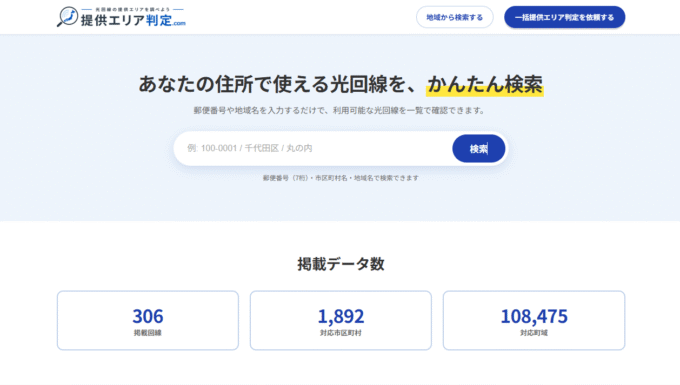Focus the postal code search field
Viewport: 680px width, 385px height.
click(314, 148)
